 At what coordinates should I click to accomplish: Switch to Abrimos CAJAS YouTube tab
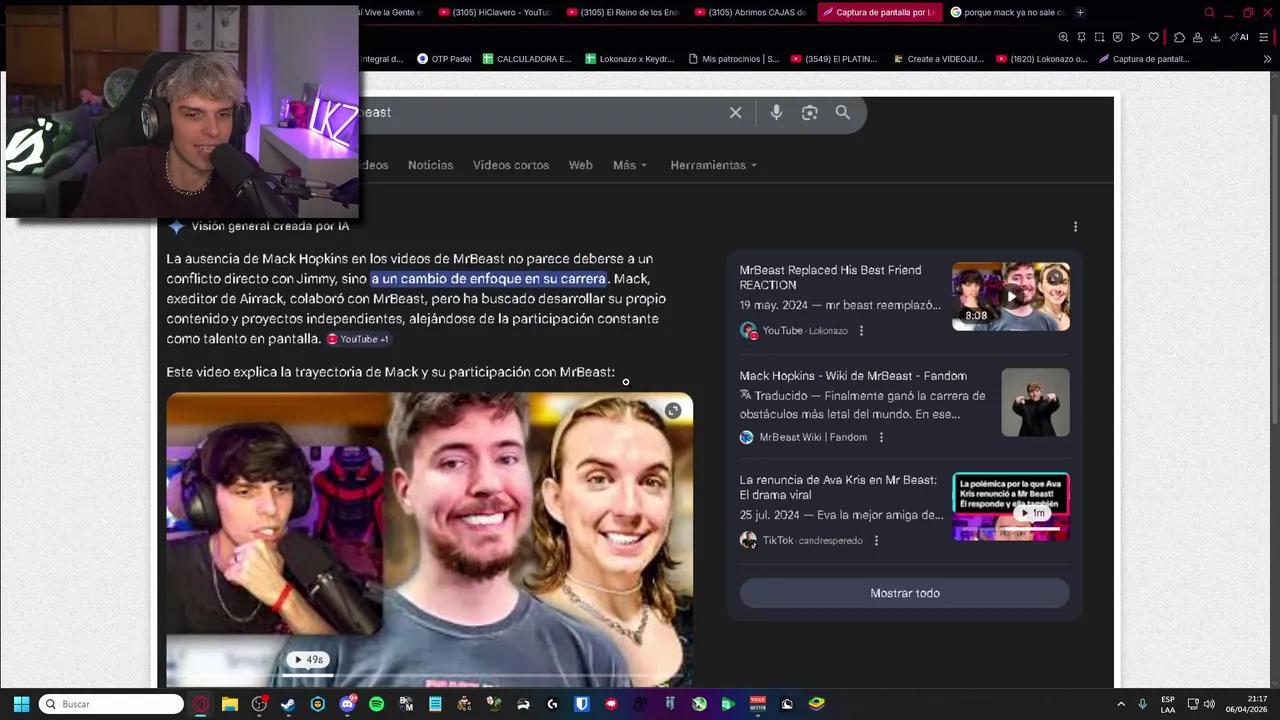(x=751, y=12)
